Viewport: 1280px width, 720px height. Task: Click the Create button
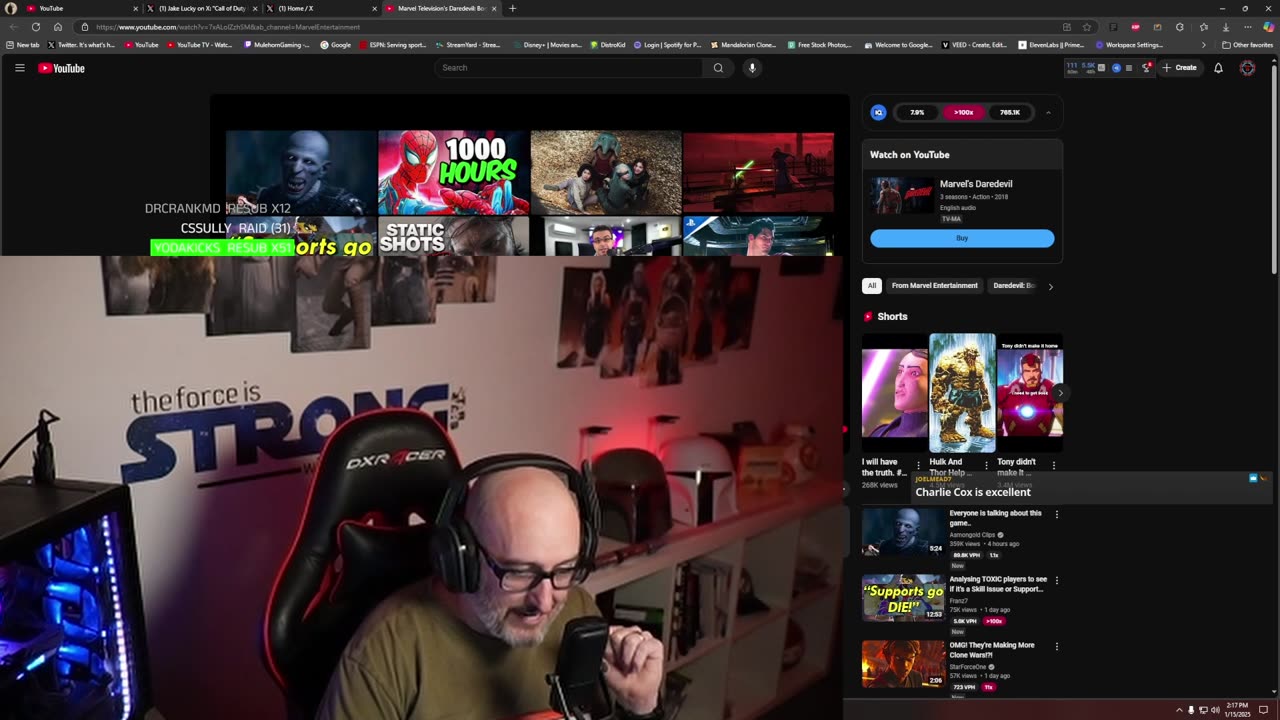click(1179, 68)
